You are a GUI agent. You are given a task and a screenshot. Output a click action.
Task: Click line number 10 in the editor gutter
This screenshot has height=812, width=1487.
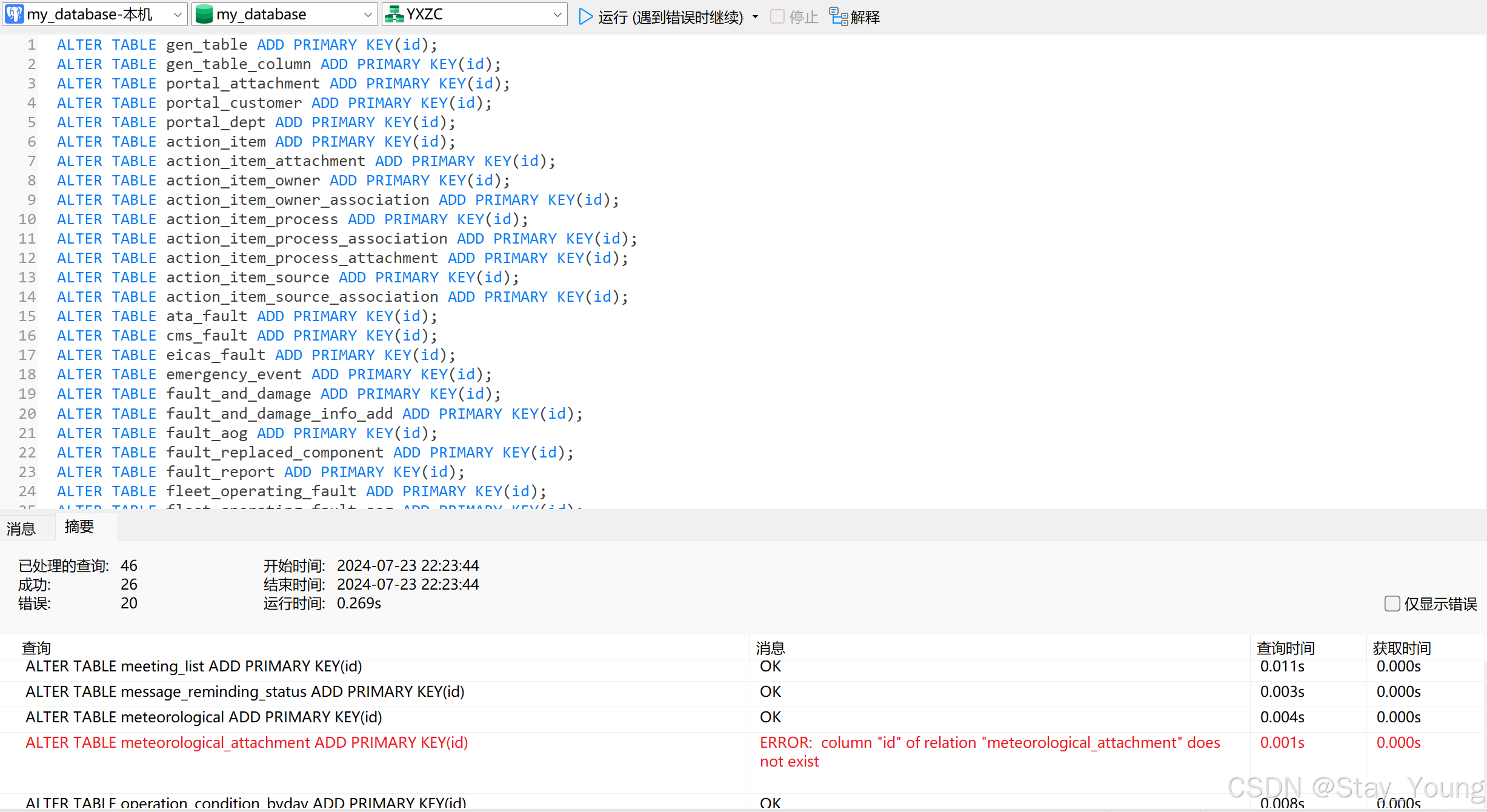pos(27,219)
